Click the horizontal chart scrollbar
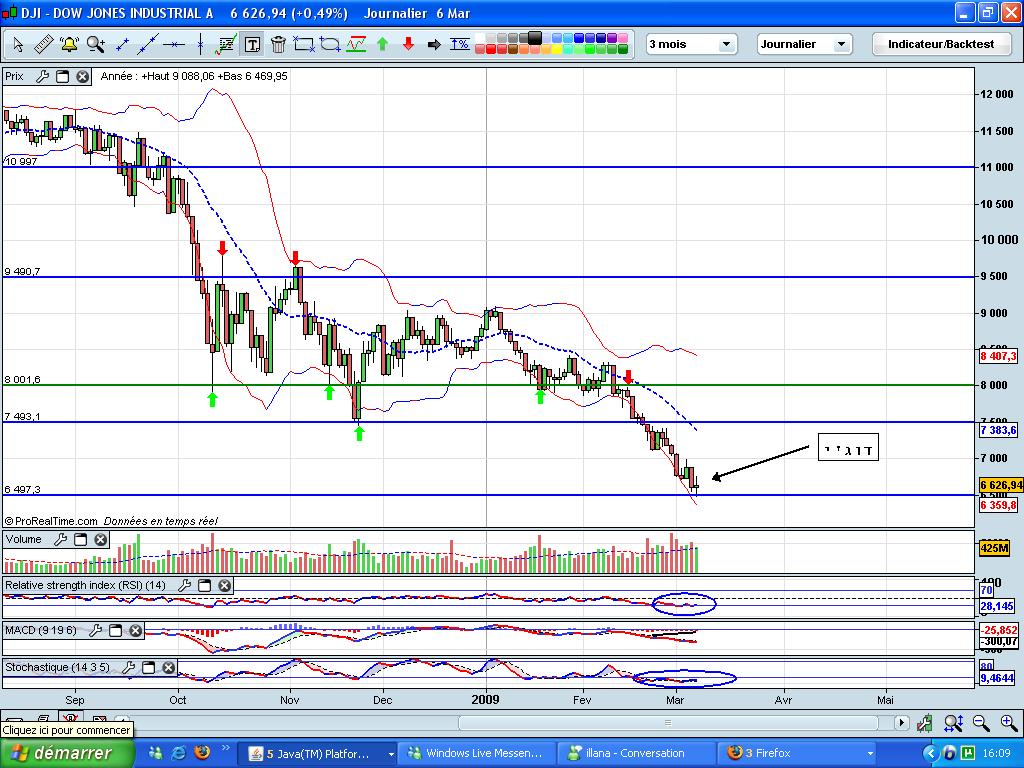 668,722
